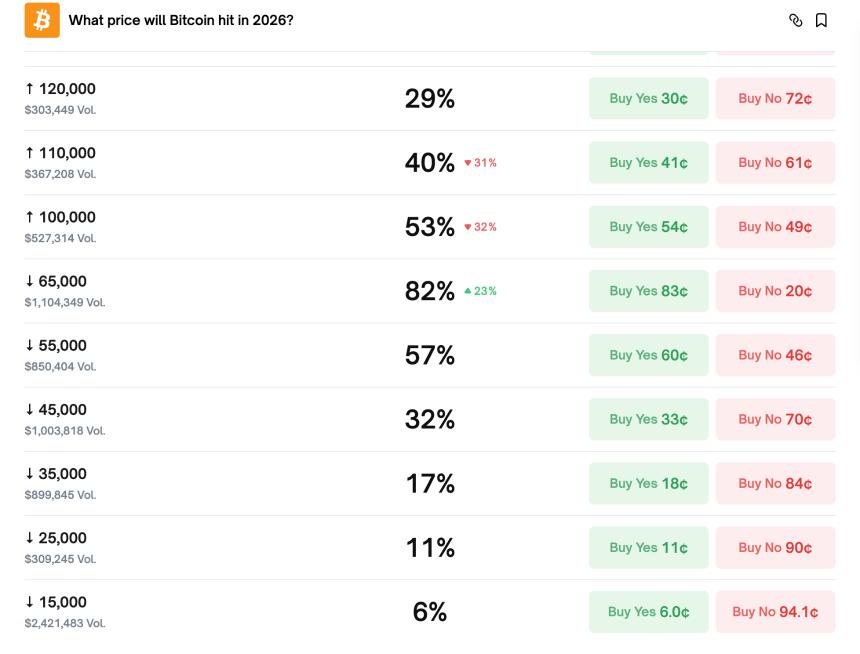The height and width of the screenshot is (654, 860).
Task: Choose Buy No 70¢ on ↓ 45,000
Action: pyautogui.click(x=775, y=419)
